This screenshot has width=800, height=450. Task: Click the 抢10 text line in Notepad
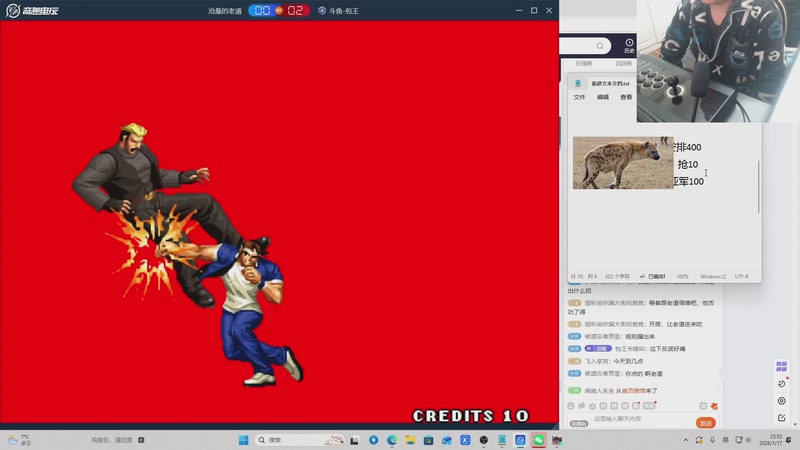click(x=688, y=164)
